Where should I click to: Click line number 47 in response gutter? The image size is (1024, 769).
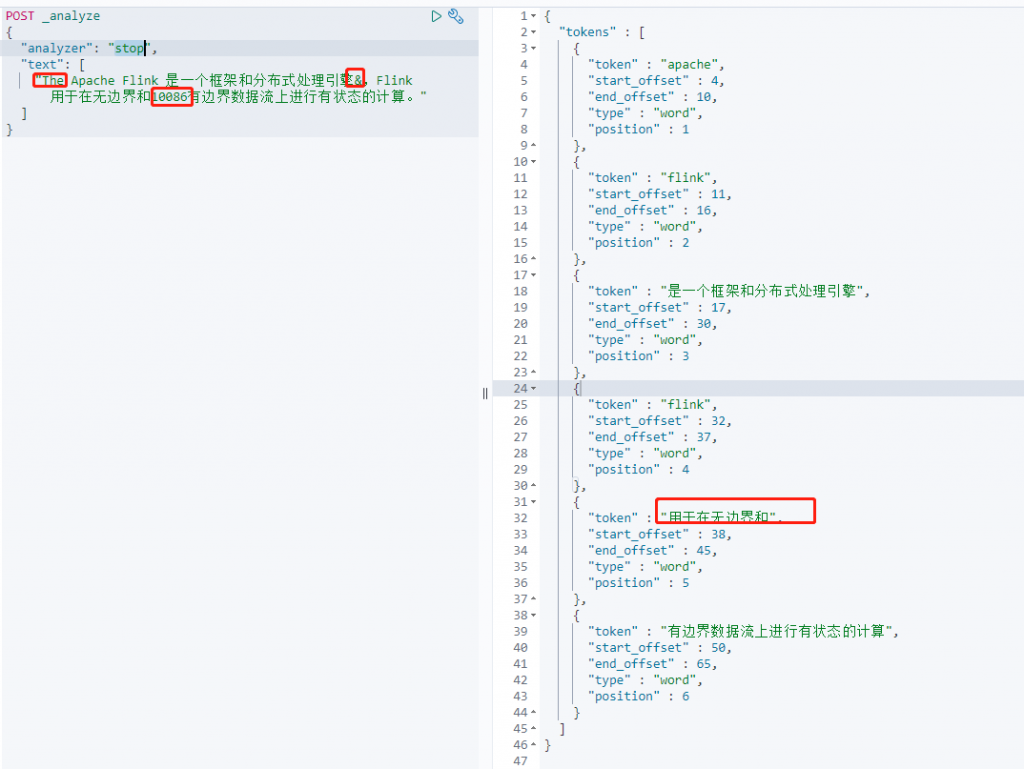(x=520, y=761)
